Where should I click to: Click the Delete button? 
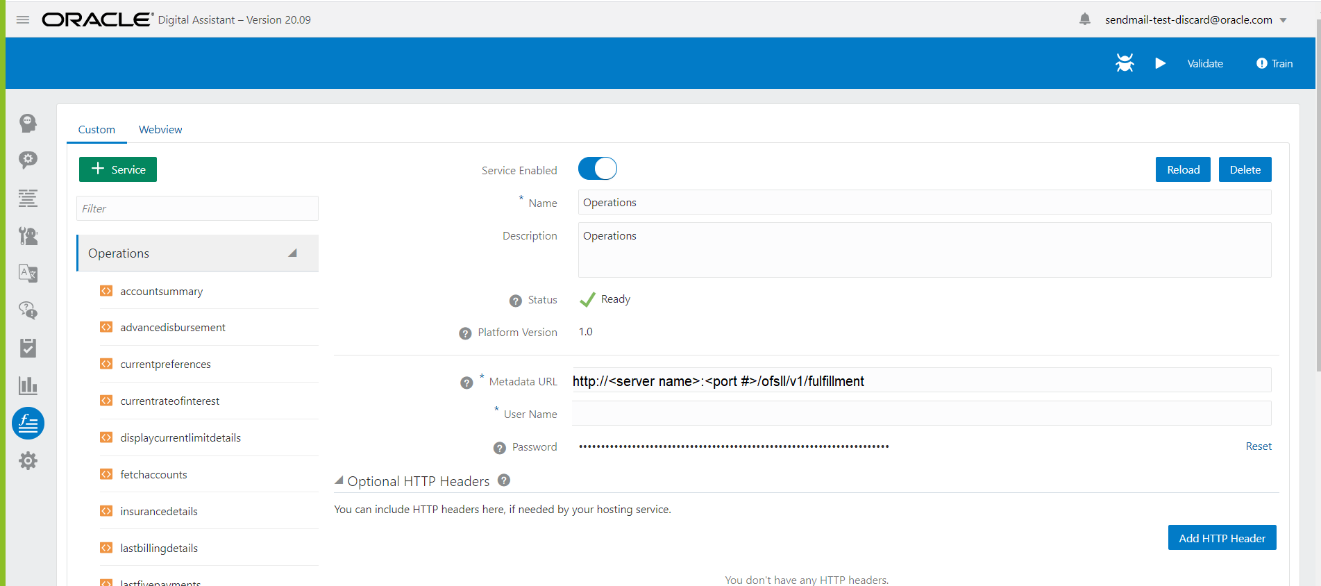[1245, 169]
